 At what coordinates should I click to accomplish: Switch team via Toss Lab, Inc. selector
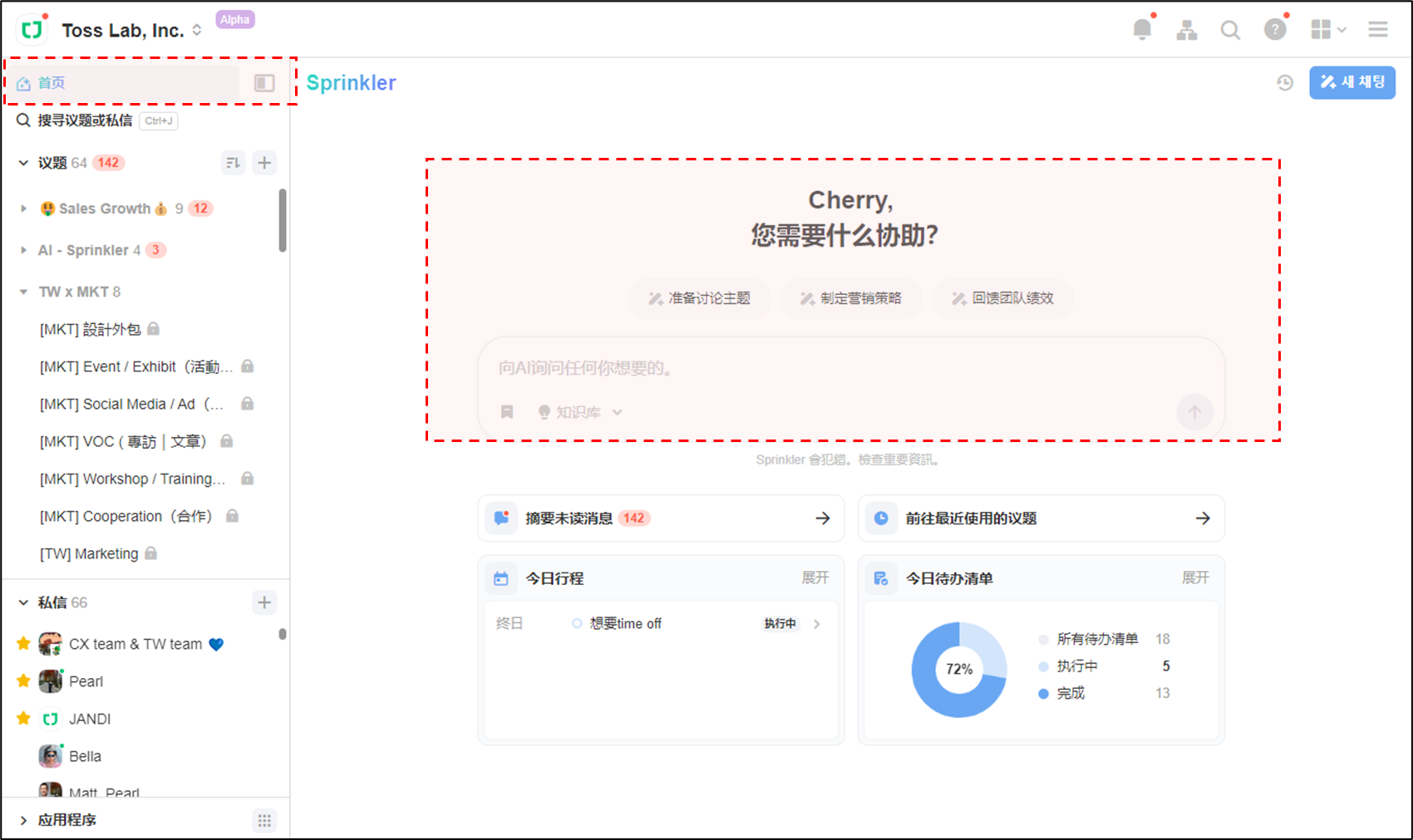(132, 31)
